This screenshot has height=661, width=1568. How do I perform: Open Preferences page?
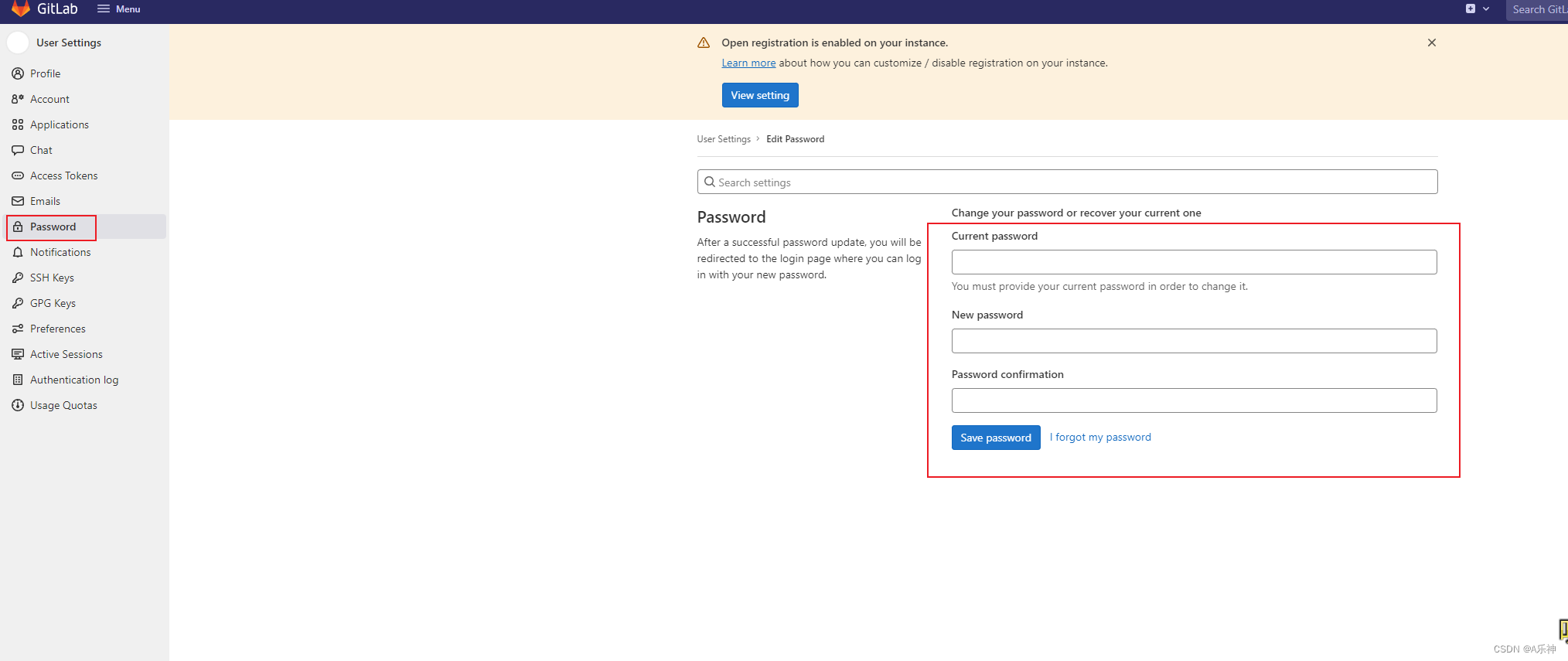[85, 329]
